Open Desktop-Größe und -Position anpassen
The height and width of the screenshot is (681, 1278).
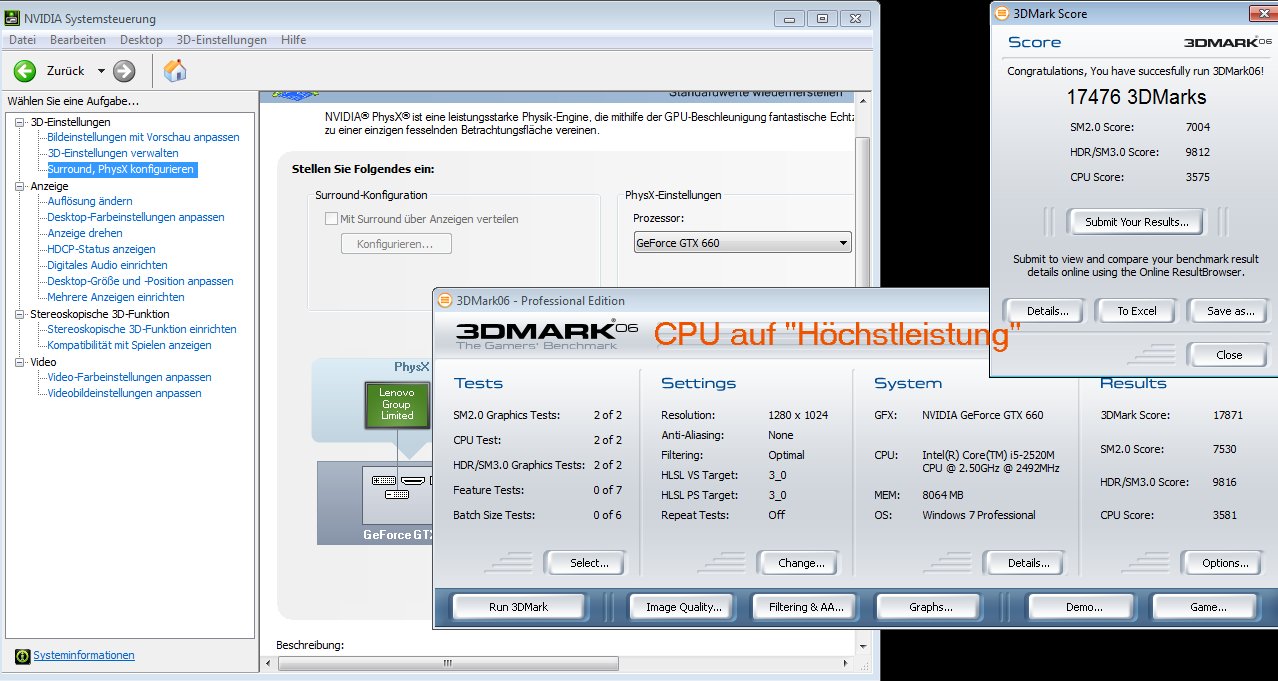click(x=140, y=281)
